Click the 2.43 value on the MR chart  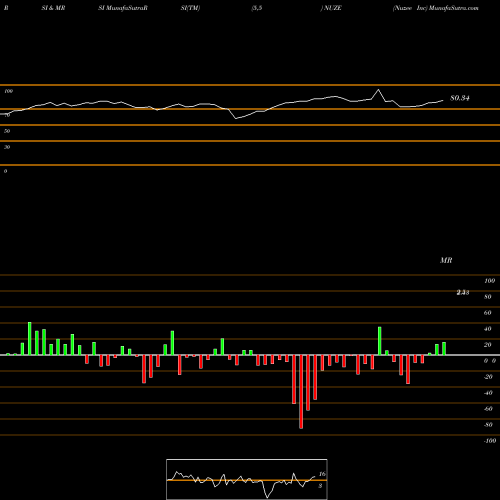[463, 292]
